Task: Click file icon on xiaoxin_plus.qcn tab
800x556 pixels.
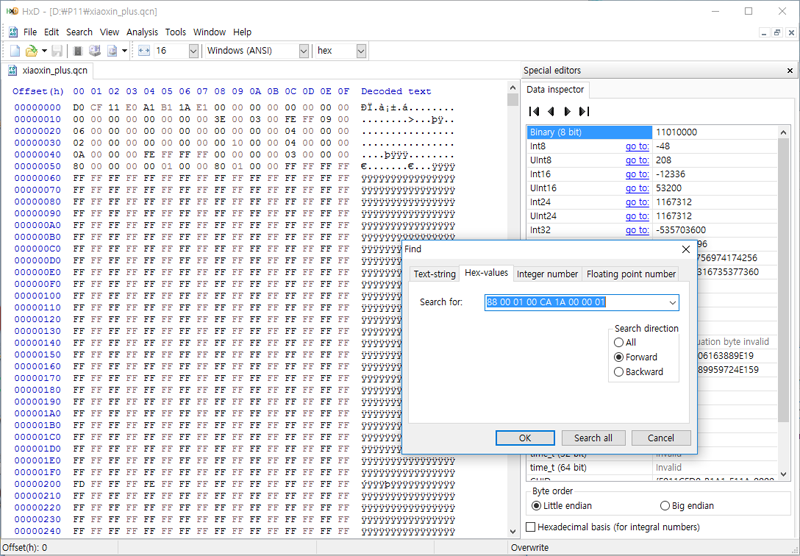Action: 13,70
